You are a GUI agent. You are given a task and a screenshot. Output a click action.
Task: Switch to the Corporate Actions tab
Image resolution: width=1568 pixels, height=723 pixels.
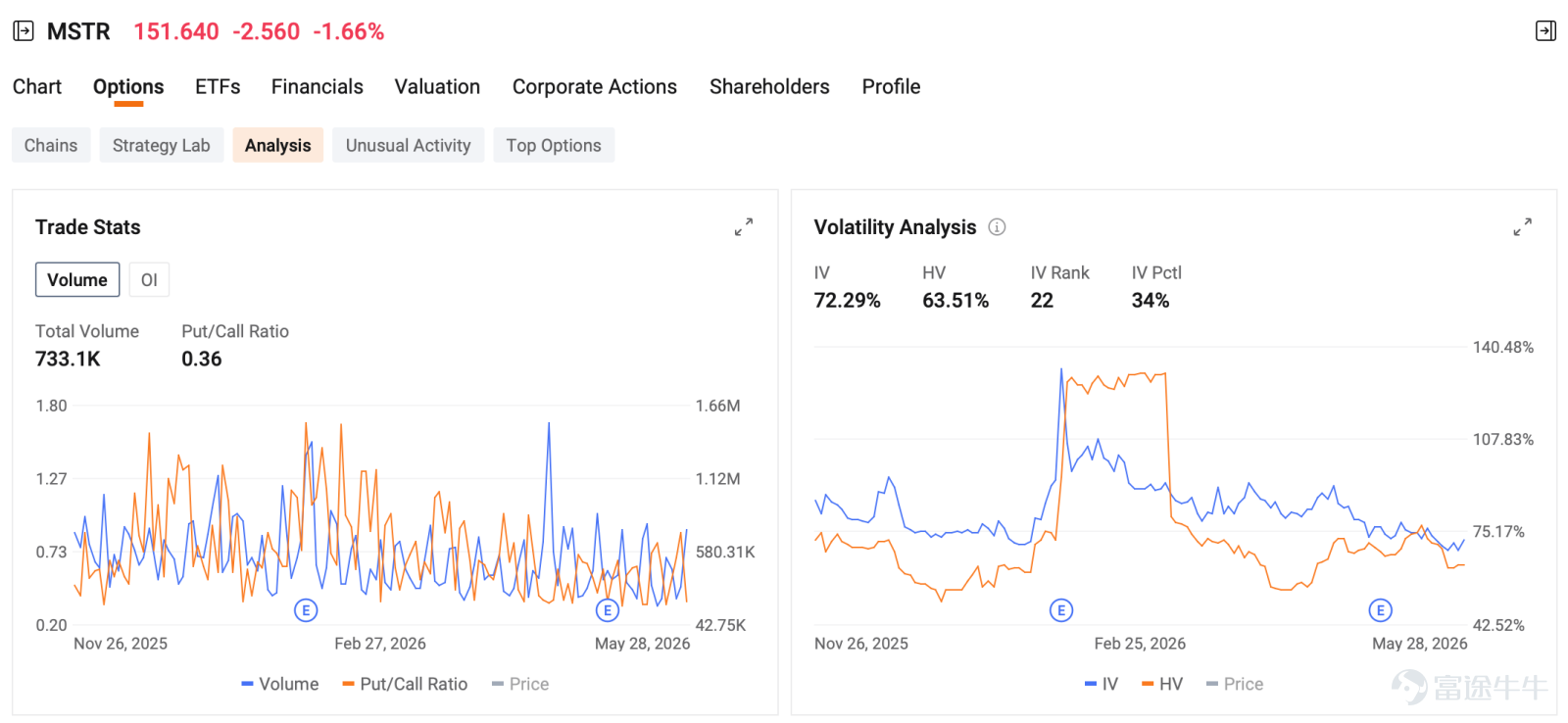pyautogui.click(x=595, y=86)
